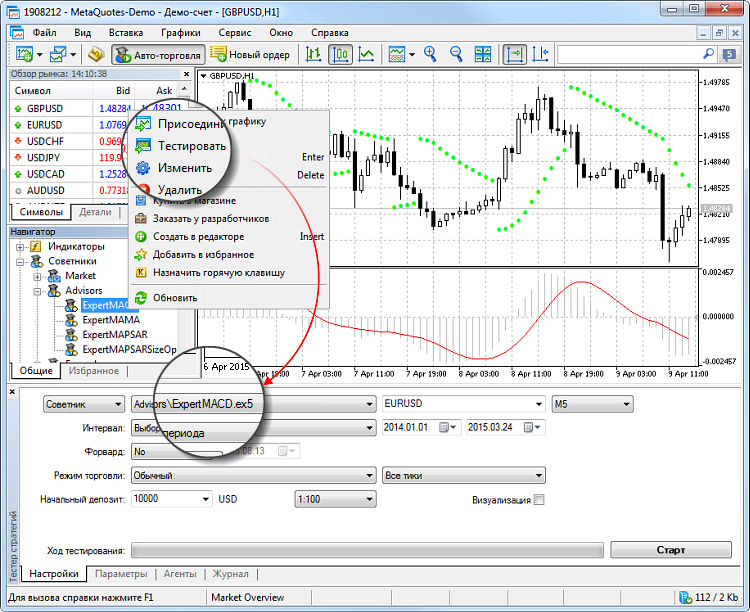Click the zoom out magnifier icon
This screenshot has height=612, width=750.
point(455,54)
